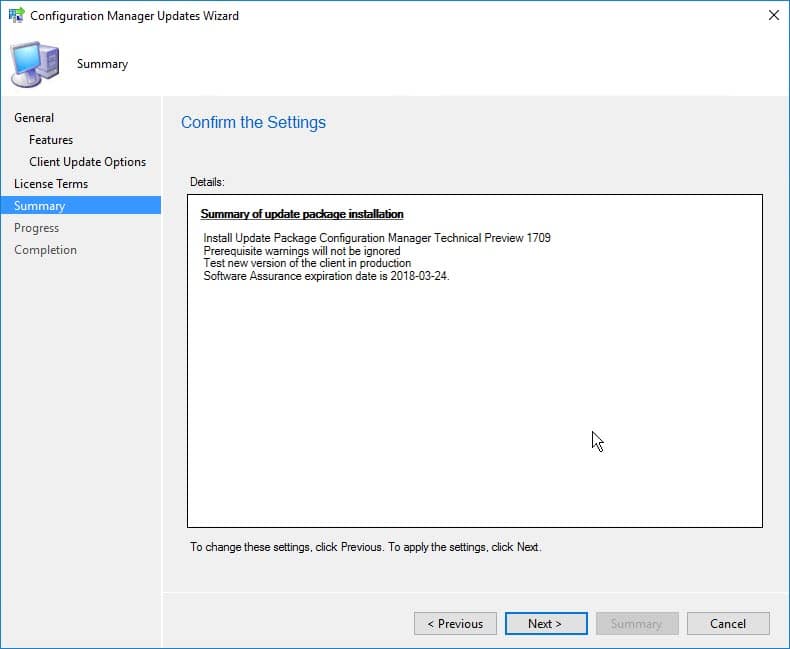
Task: Click the Install Update Package line
Action: (377, 238)
